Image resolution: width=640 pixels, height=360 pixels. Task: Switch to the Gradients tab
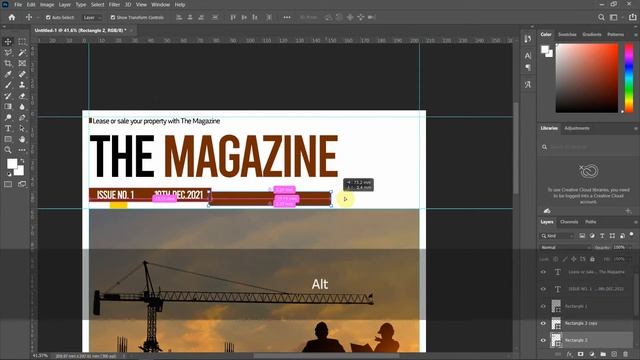pos(592,35)
